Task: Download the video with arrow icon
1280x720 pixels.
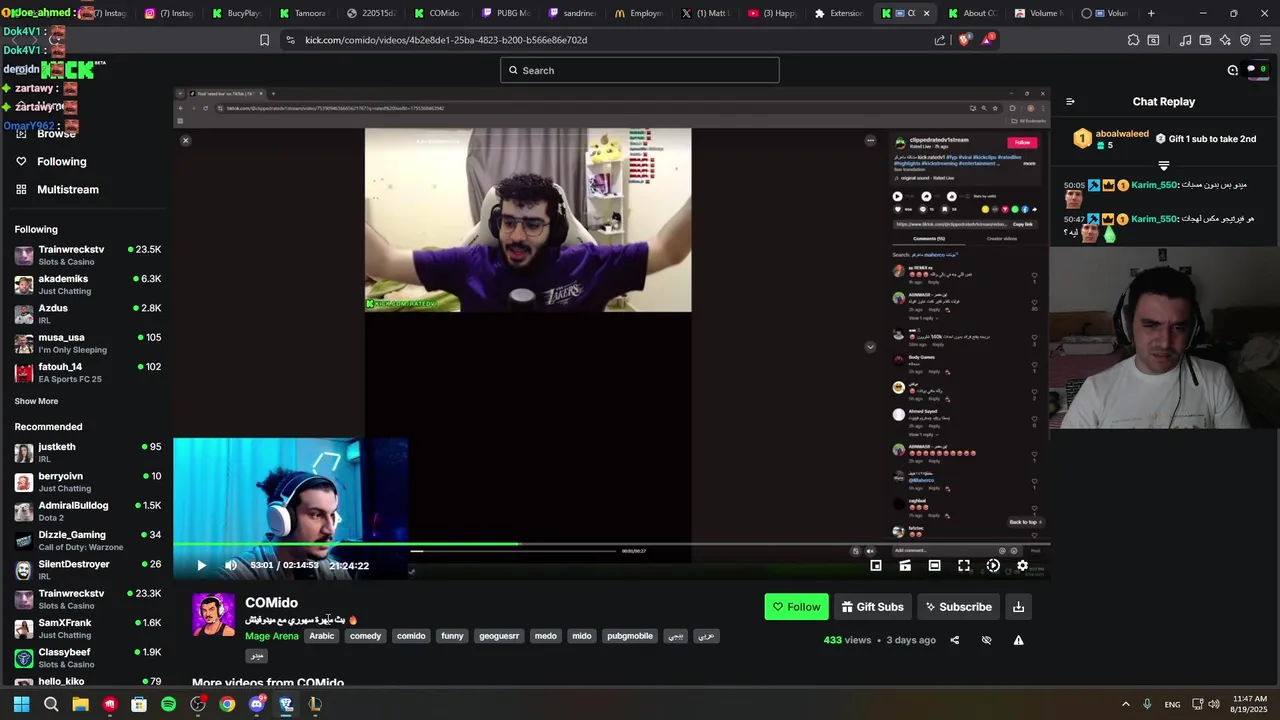Action: tap(1018, 607)
